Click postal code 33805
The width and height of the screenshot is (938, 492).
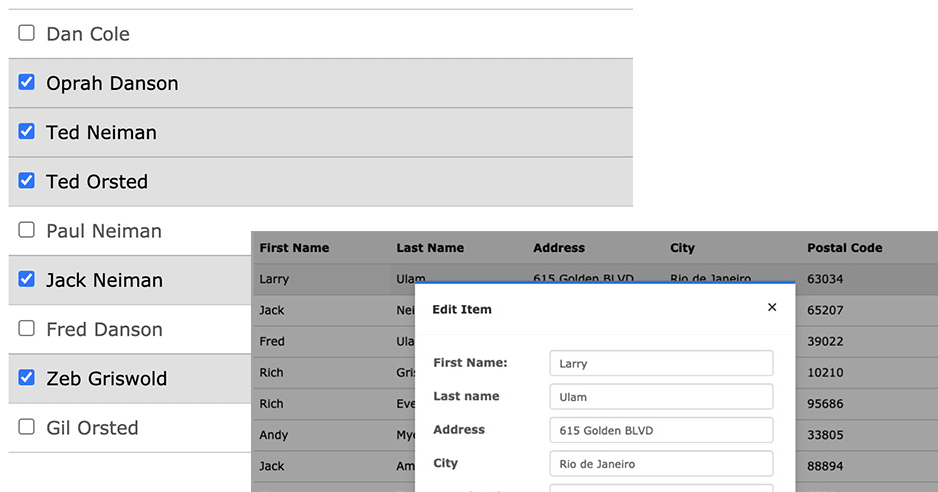pyautogui.click(x=825, y=435)
